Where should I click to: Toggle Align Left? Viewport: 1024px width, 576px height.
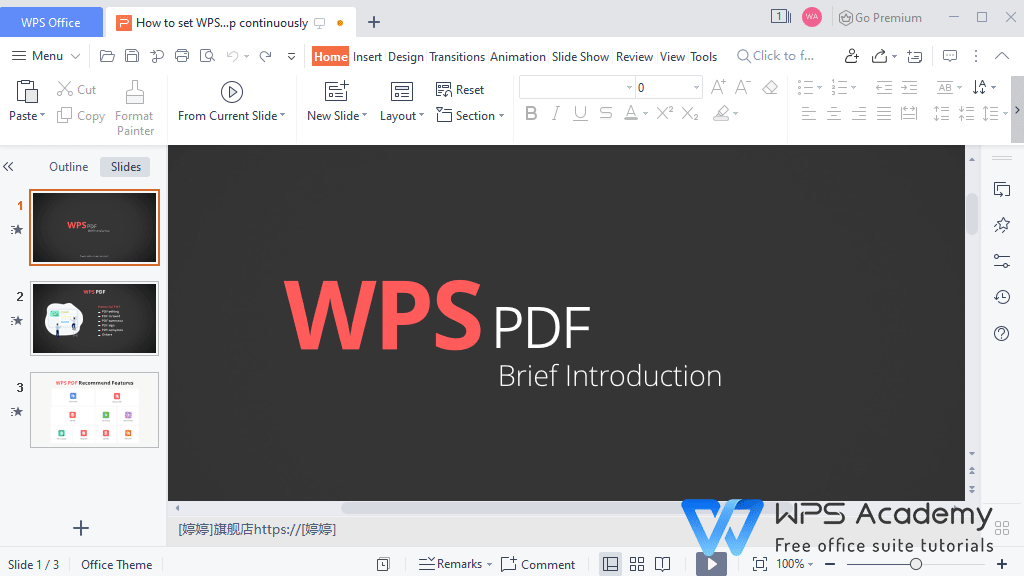(808, 114)
